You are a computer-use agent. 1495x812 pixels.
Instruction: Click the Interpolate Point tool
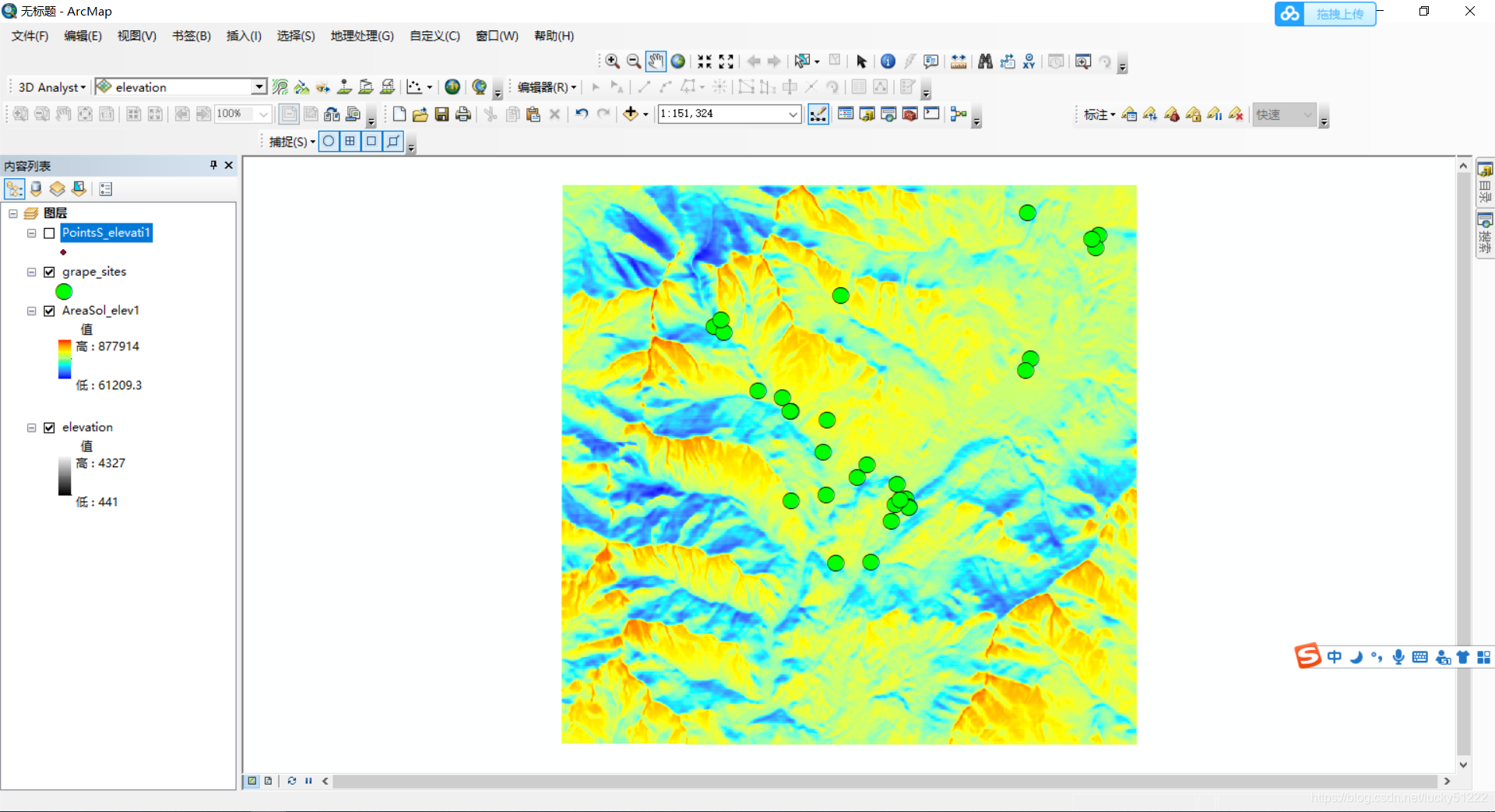(344, 87)
